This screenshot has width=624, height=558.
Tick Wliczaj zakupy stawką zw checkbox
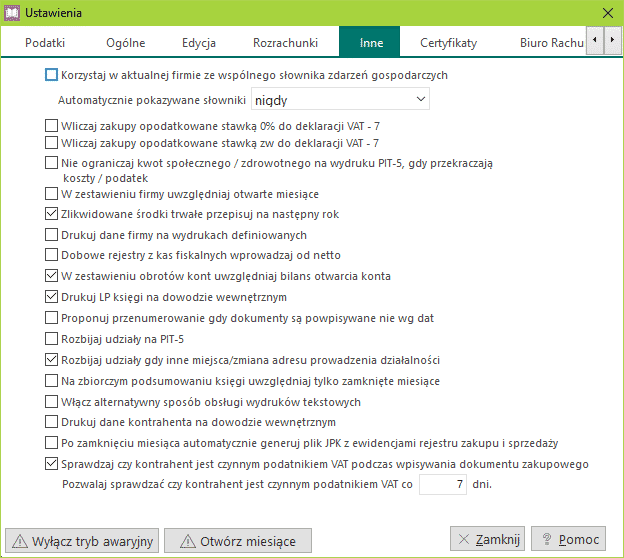click(51, 142)
